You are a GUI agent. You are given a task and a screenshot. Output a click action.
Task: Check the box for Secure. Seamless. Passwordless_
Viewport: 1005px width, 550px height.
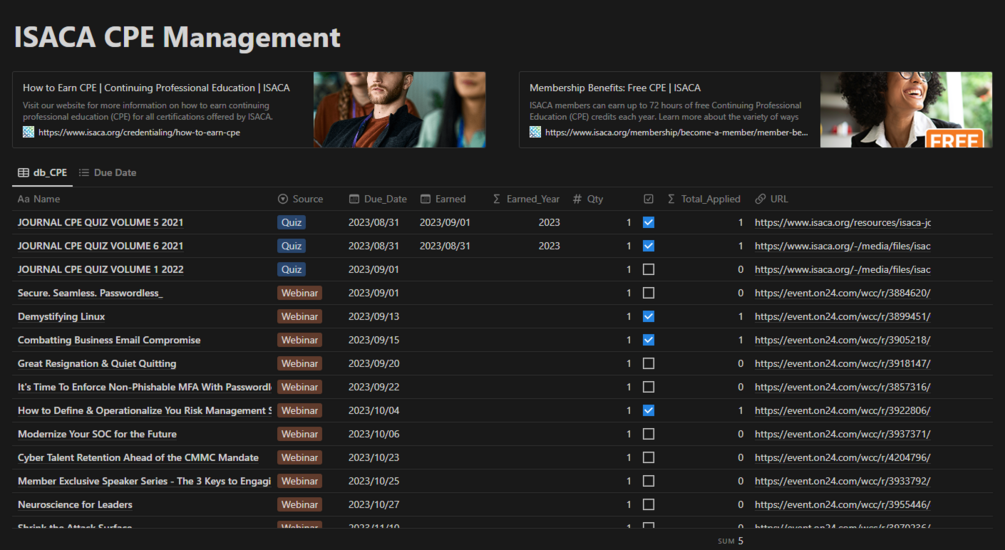[x=649, y=293]
